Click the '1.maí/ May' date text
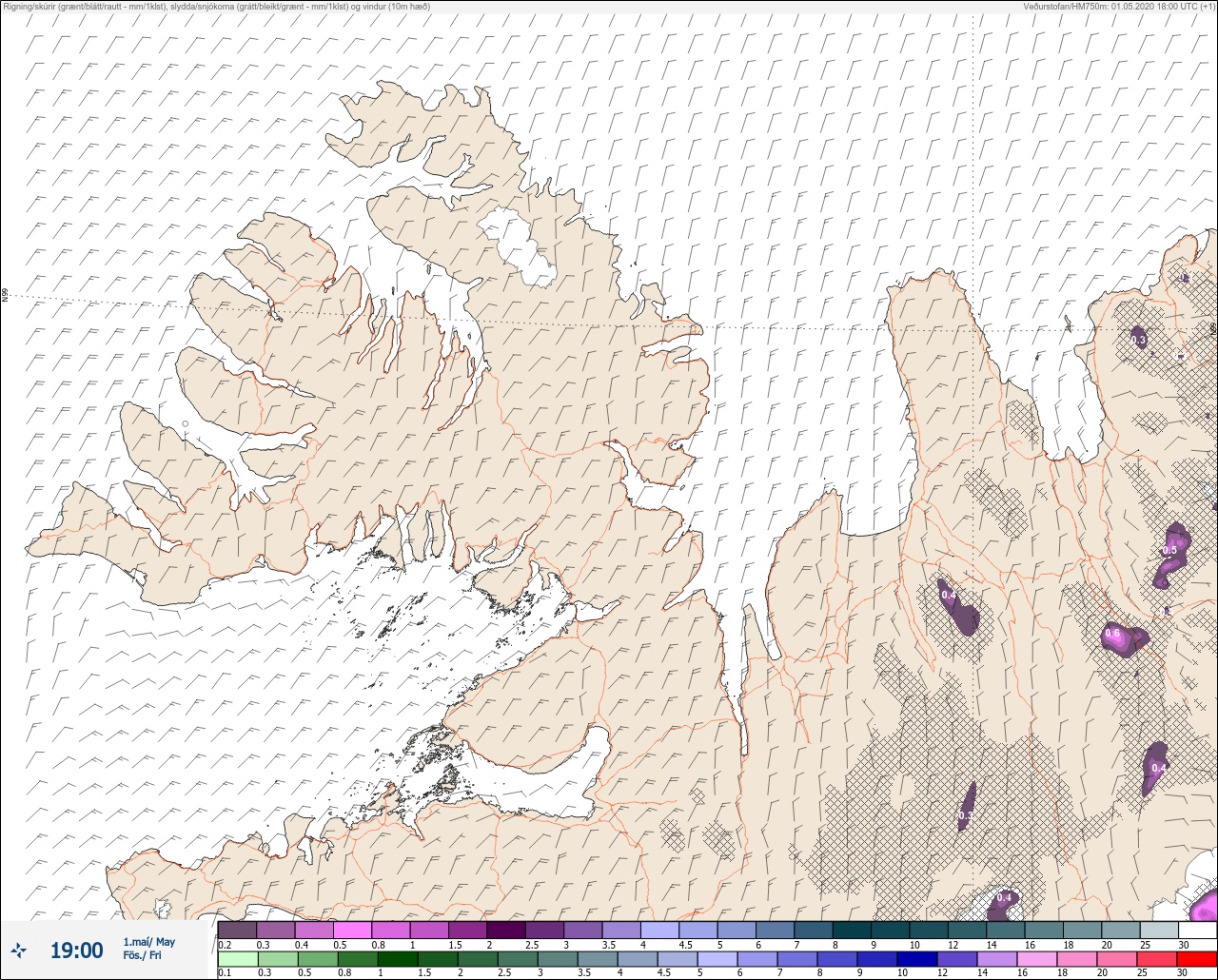This screenshot has width=1218, height=980. pyautogui.click(x=148, y=942)
